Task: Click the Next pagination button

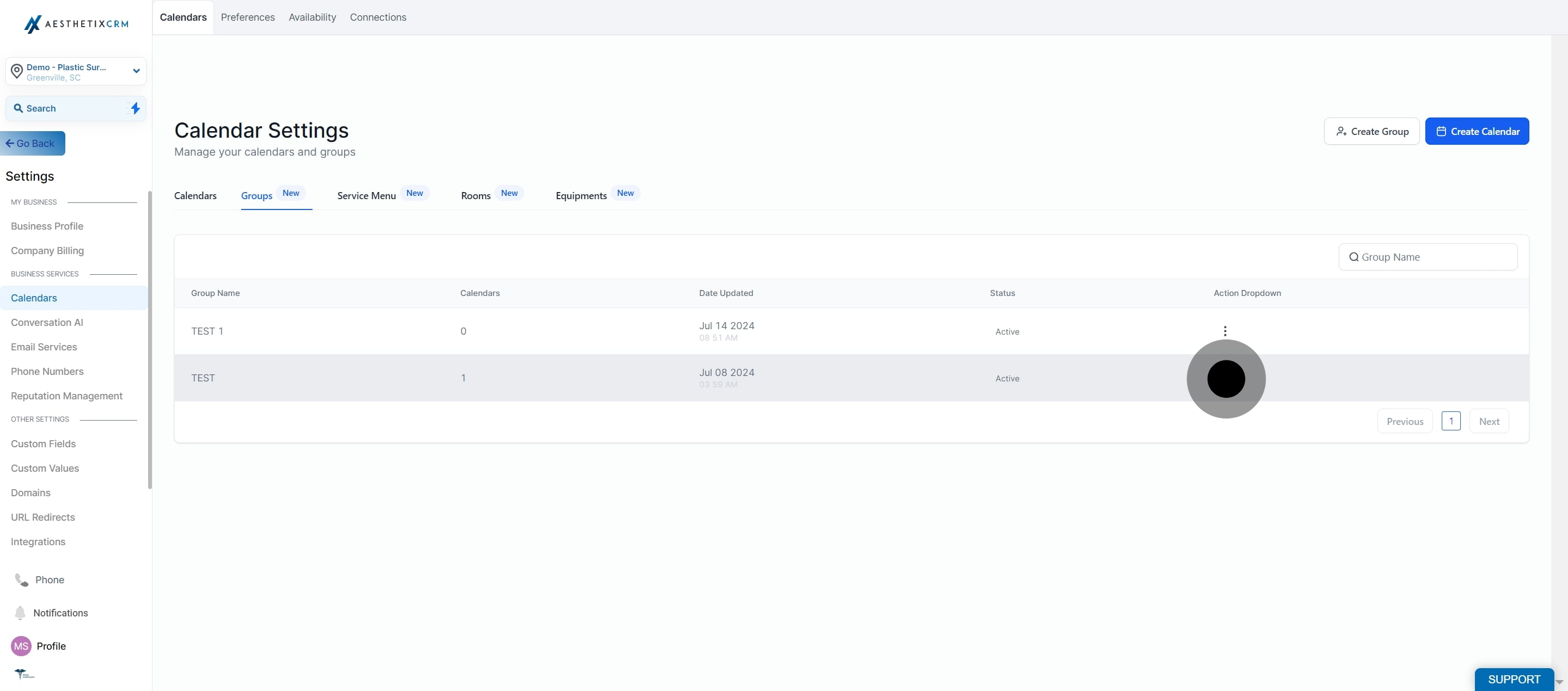Action: coord(1489,422)
